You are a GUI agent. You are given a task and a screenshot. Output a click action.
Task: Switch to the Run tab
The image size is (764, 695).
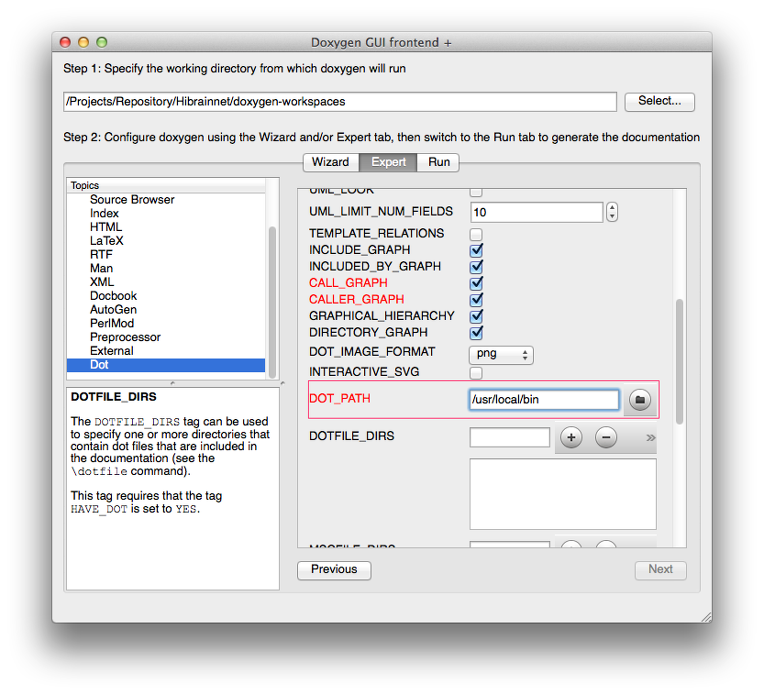439,162
